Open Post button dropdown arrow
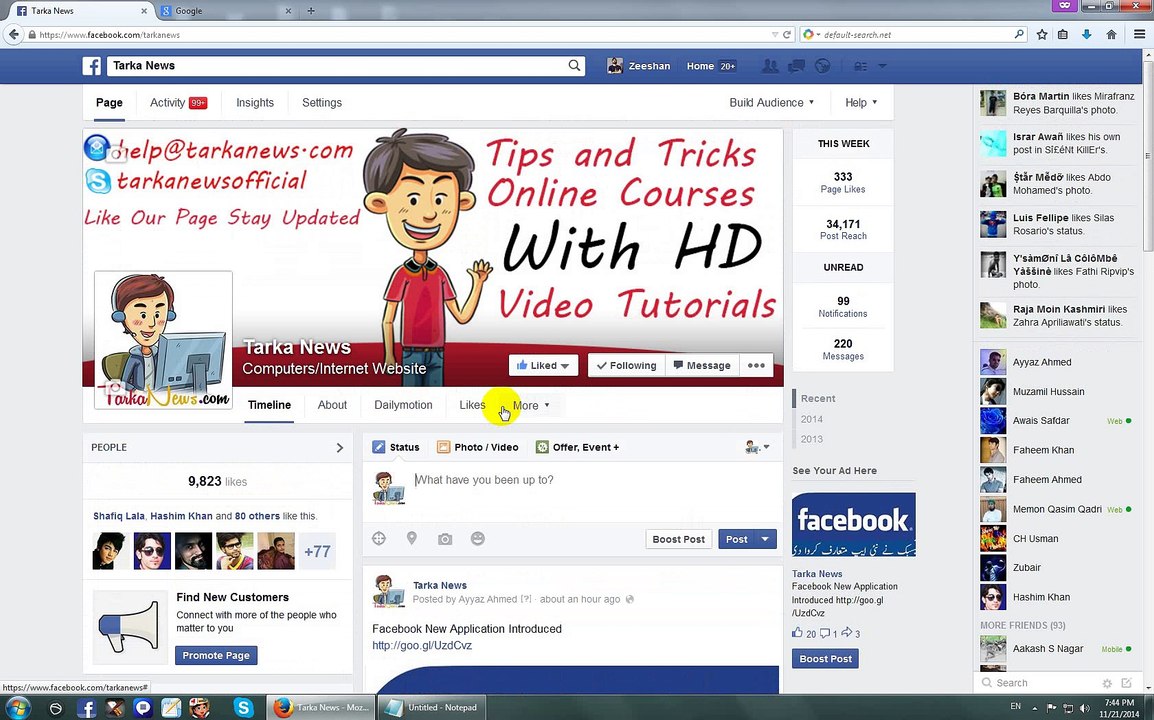The width and height of the screenshot is (1154, 720). click(x=765, y=539)
